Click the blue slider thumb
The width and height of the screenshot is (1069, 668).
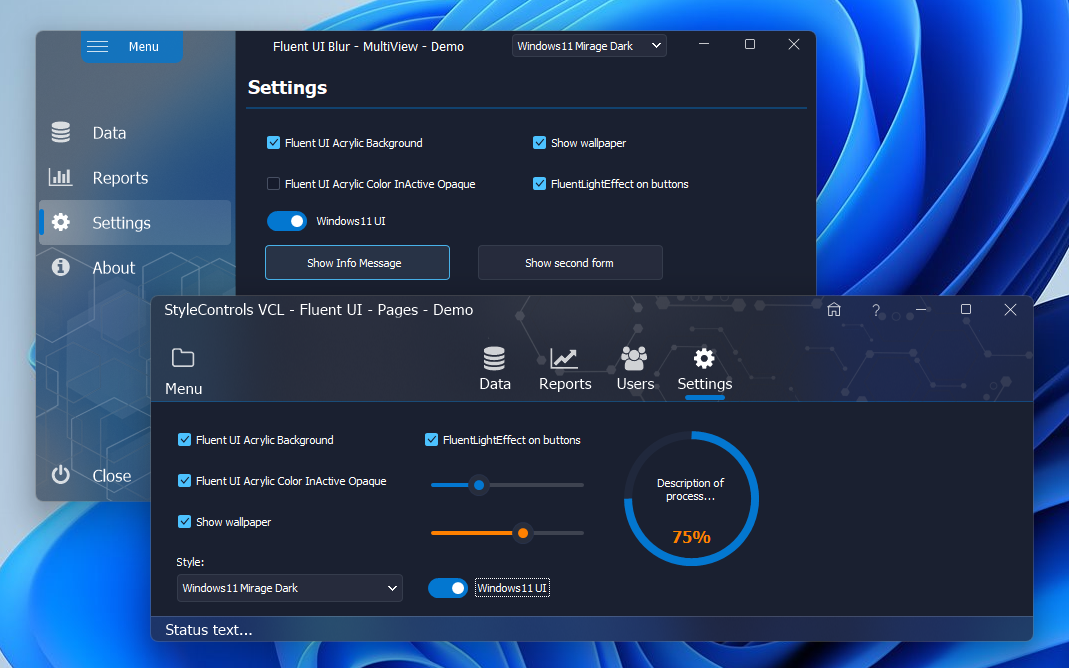coord(479,485)
